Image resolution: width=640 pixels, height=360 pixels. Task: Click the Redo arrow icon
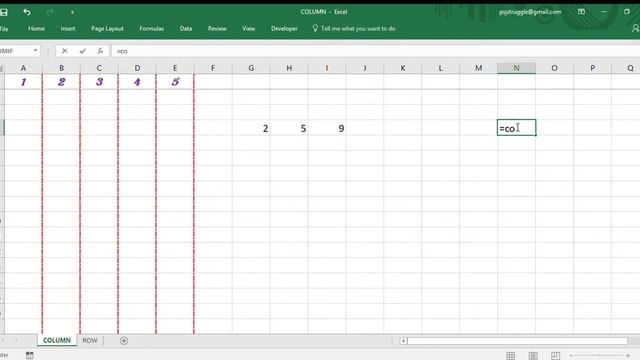[x=50, y=12]
